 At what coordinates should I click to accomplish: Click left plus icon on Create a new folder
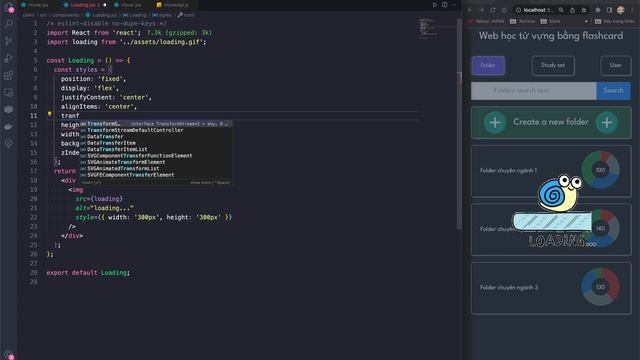pos(495,122)
